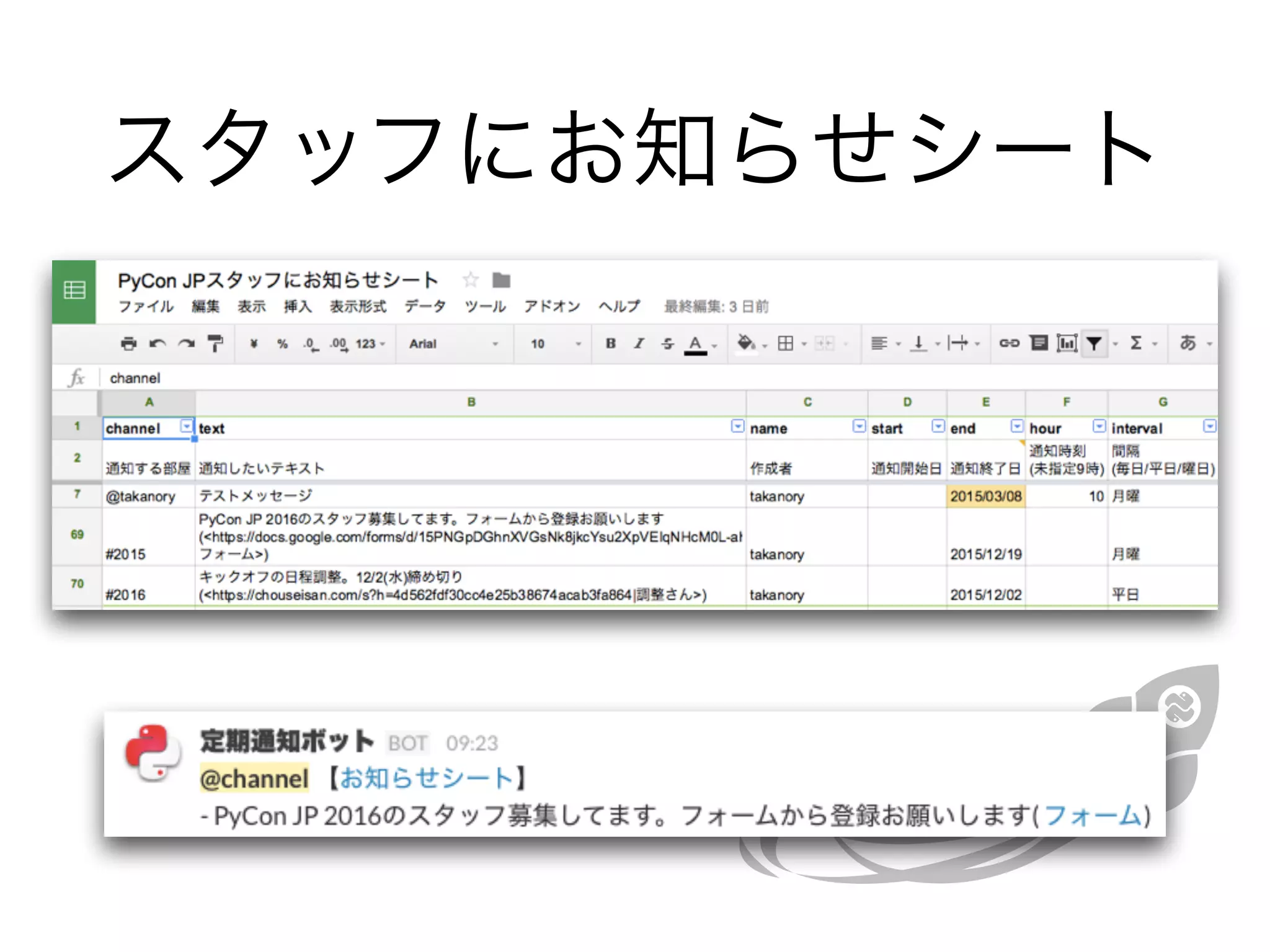Click the spreadsheet title text

click(278, 280)
